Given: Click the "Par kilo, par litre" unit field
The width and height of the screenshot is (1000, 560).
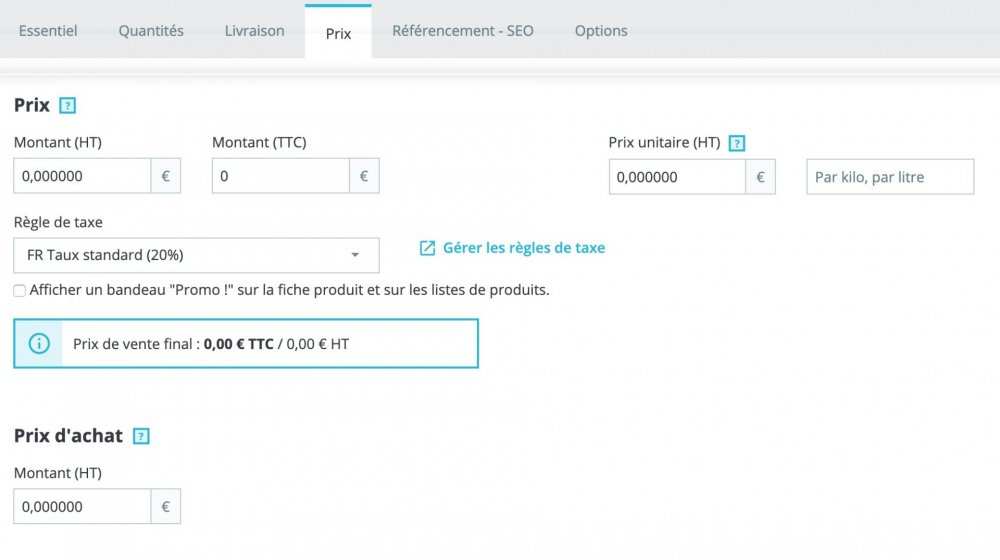Looking at the screenshot, I should click(889, 177).
